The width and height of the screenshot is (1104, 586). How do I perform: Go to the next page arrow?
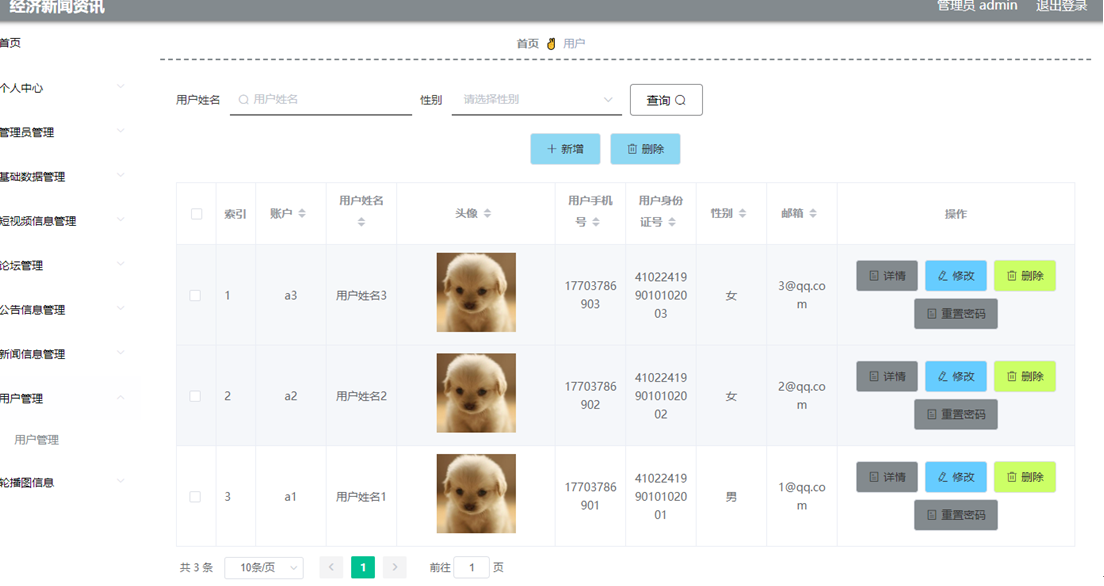click(395, 567)
